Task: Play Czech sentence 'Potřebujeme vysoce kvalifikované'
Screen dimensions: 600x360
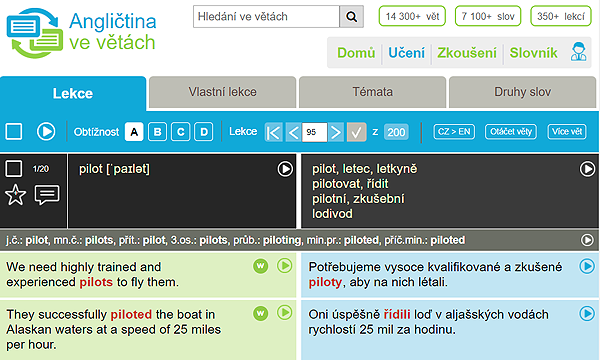Action: pos(587,266)
